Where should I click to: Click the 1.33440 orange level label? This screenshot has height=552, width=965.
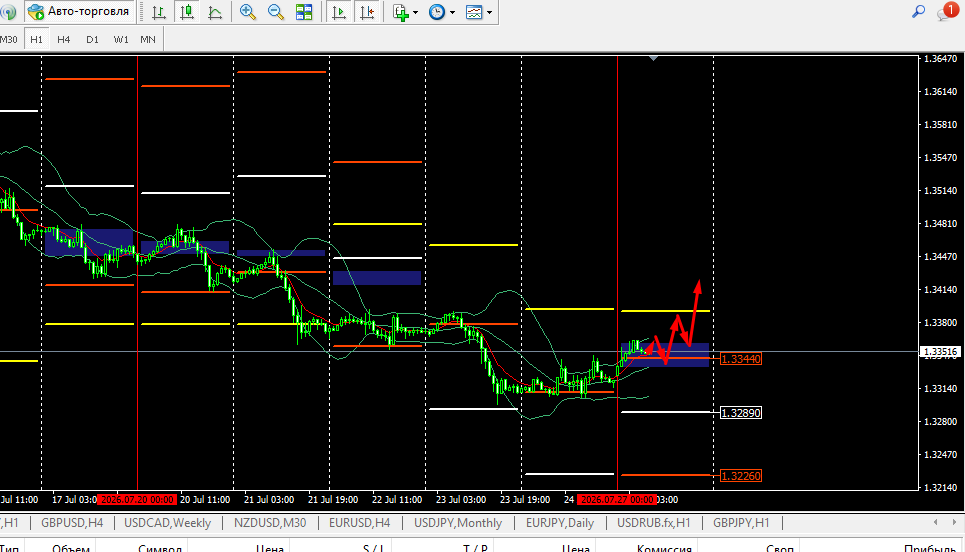pos(741,359)
